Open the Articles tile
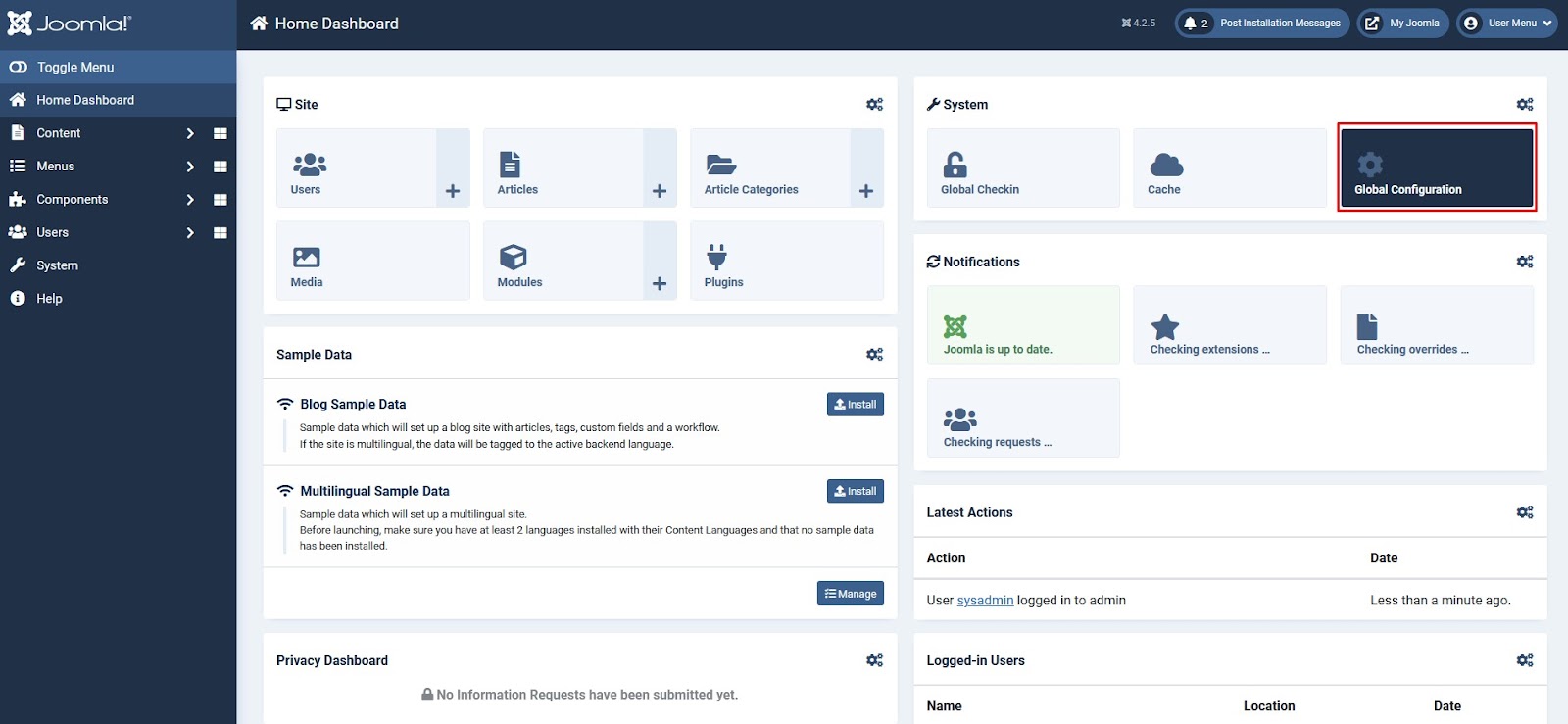Image resolution: width=1568 pixels, height=724 pixels. pyautogui.click(x=563, y=168)
